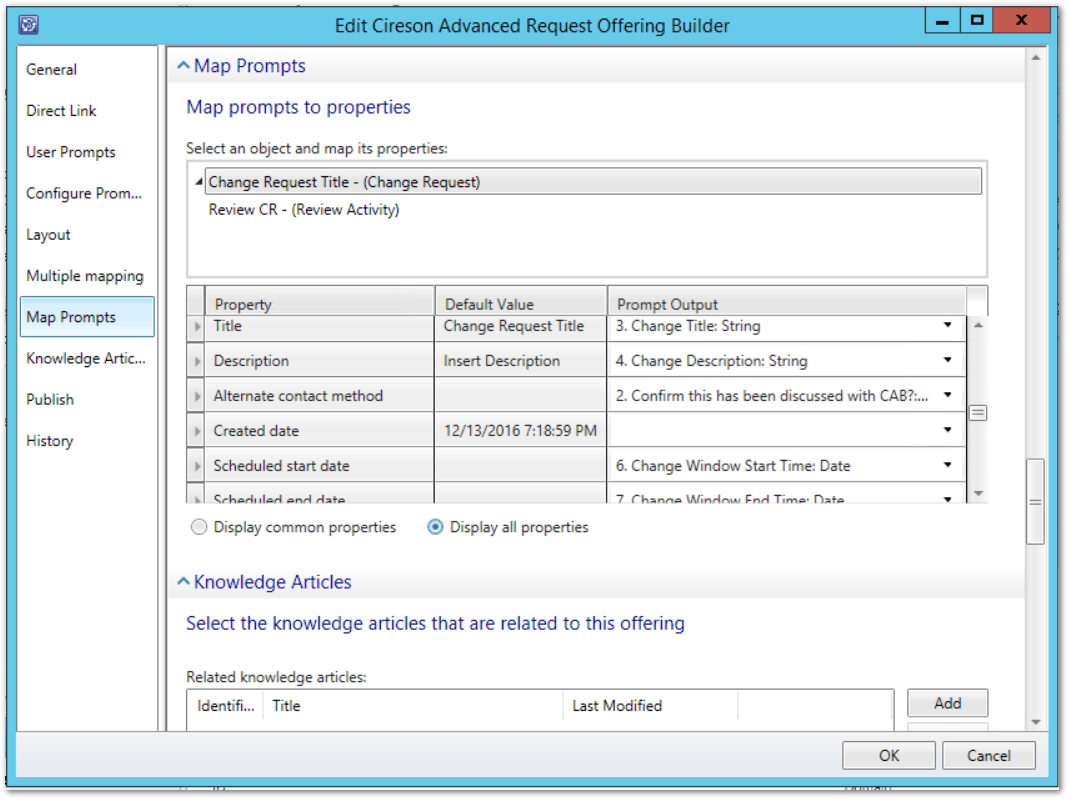
Task: Select Display all properties radio button
Action: pyautogui.click(x=435, y=527)
